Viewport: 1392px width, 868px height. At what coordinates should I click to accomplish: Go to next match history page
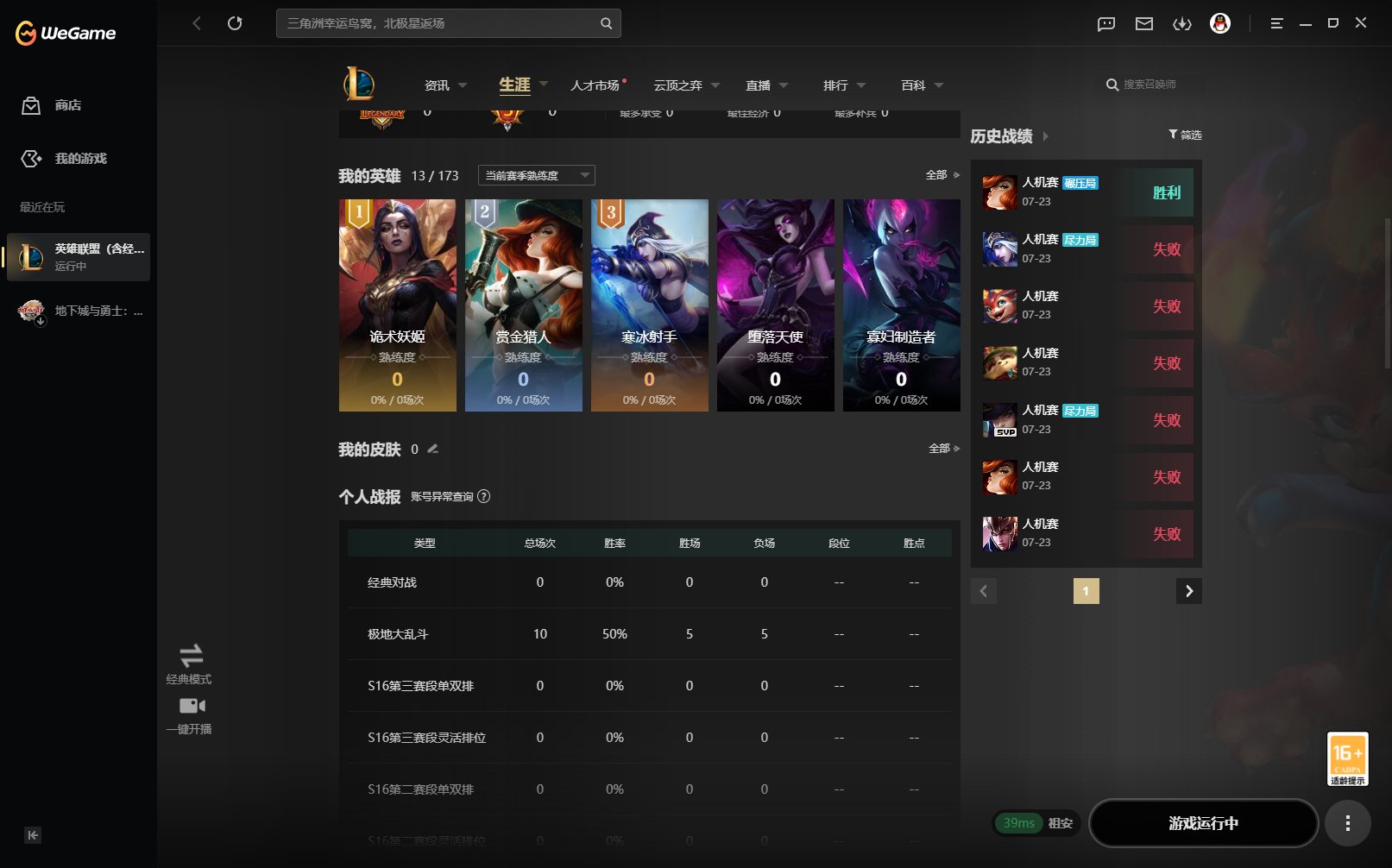point(1189,591)
